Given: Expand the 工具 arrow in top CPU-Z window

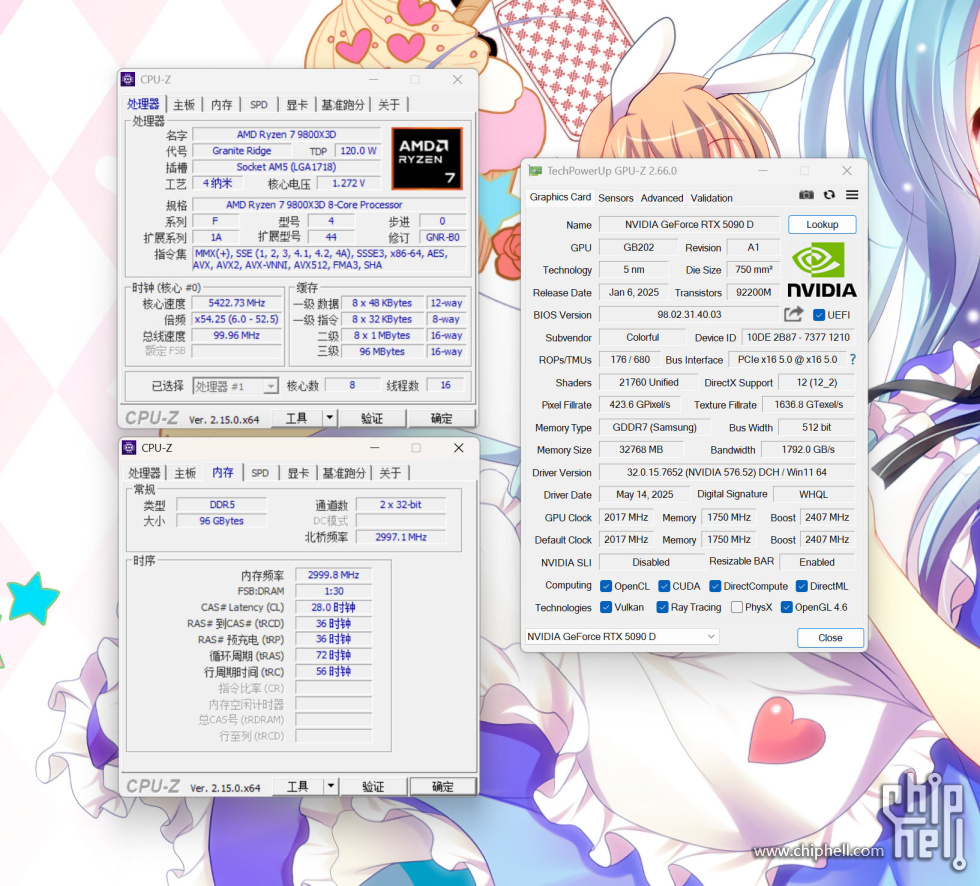Looking at the screenshot, I should 329,417.
